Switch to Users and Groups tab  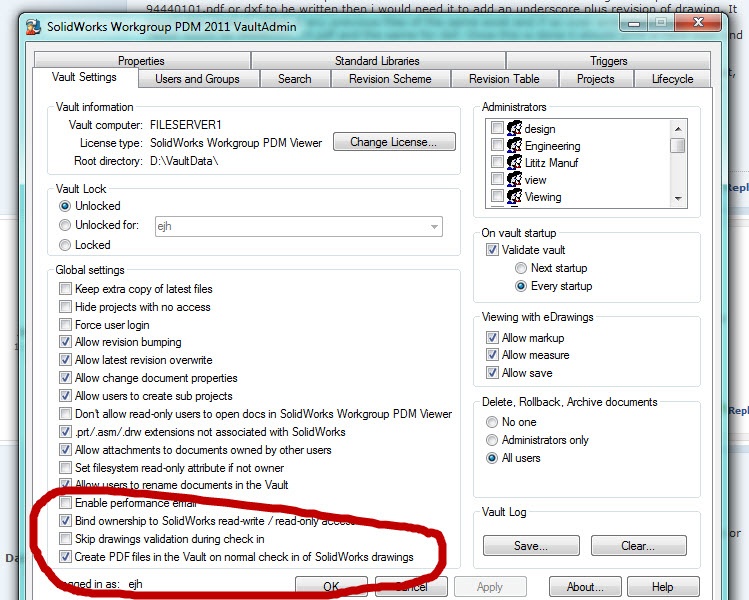pos(197,79)
